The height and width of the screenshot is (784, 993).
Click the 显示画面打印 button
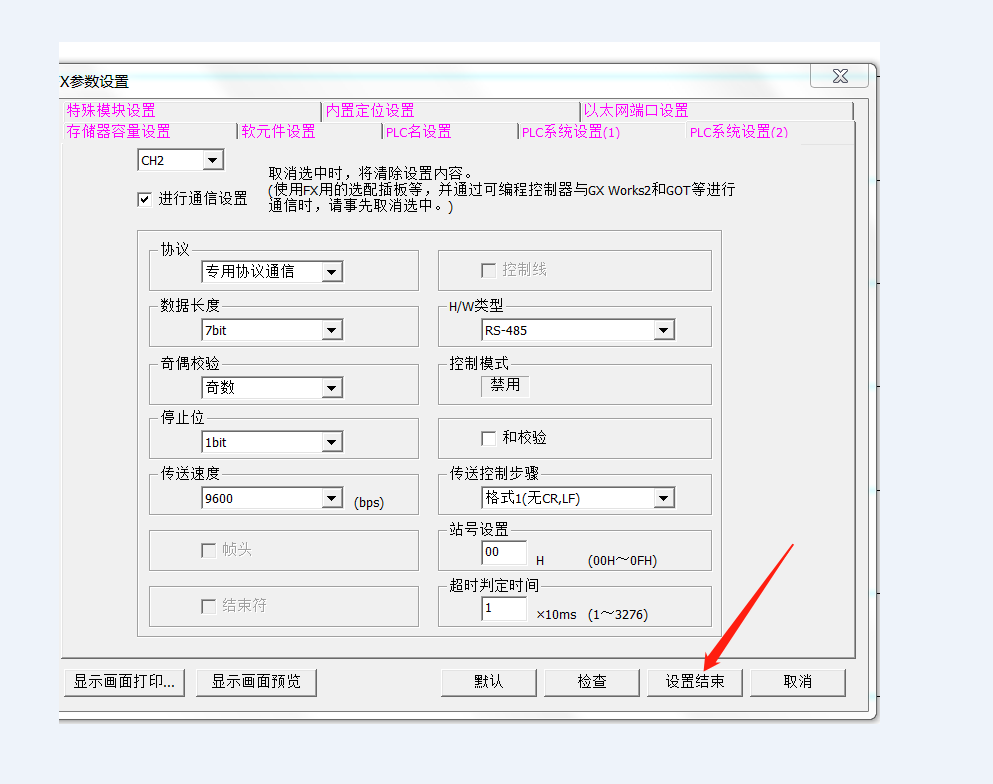[124, 682]
